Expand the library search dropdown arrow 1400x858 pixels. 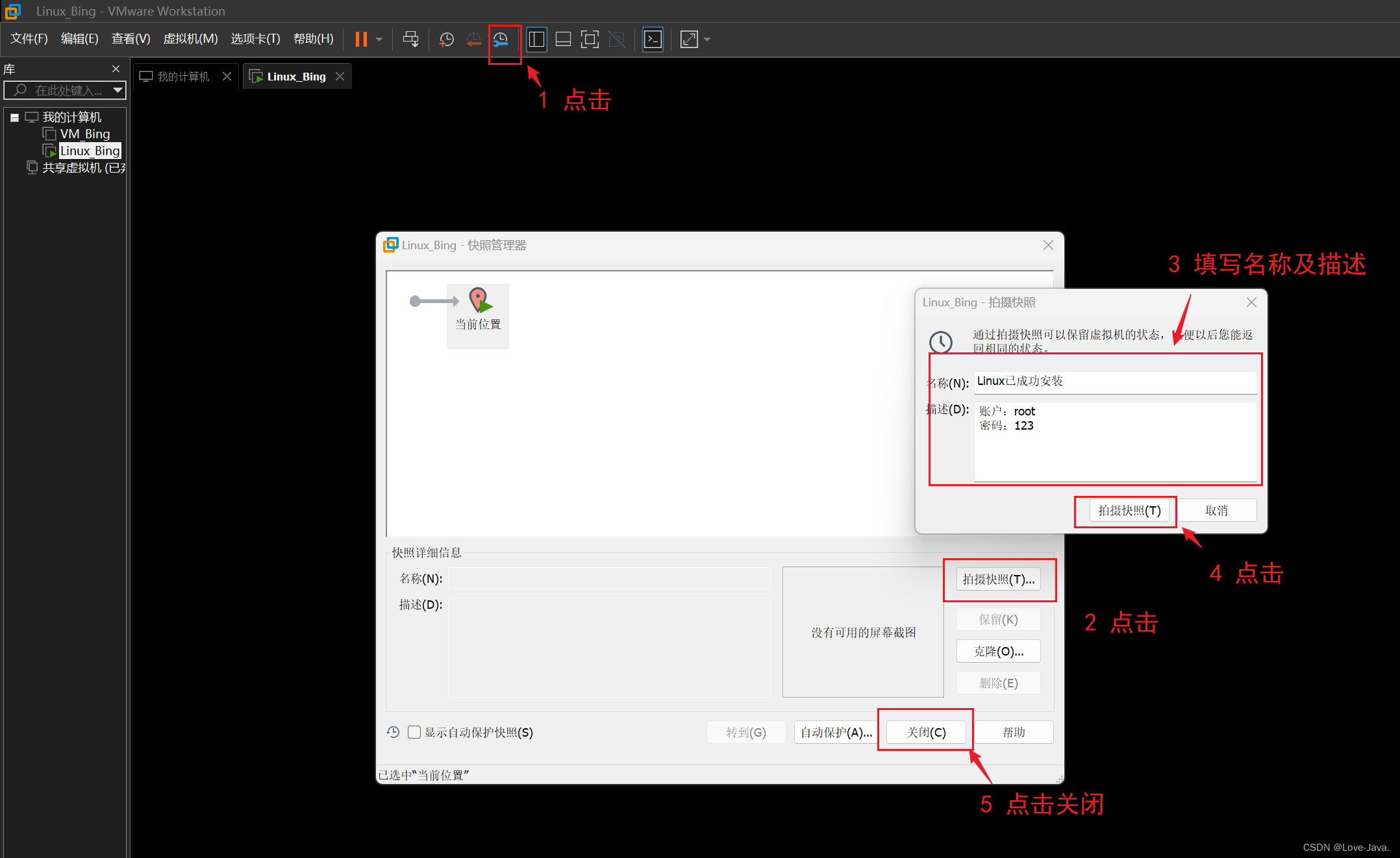coord(118,90)
